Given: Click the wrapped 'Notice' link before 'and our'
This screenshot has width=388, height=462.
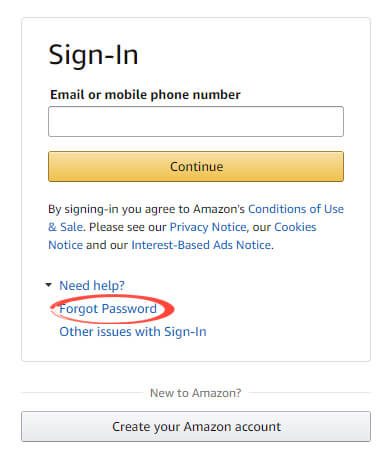Looking at the screenshot, I should [65, 245].
